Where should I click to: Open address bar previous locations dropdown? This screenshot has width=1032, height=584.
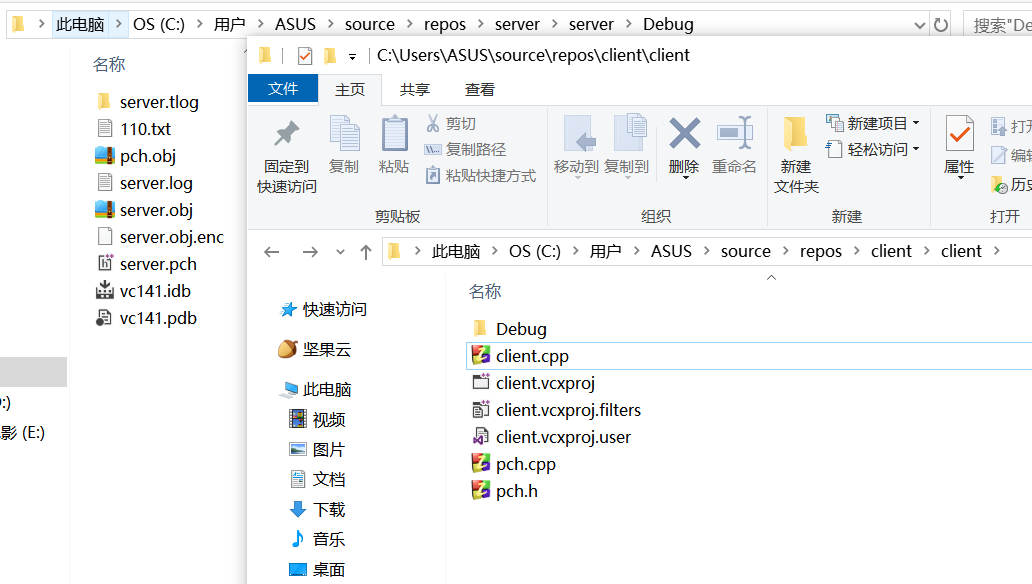click(920, 25)
